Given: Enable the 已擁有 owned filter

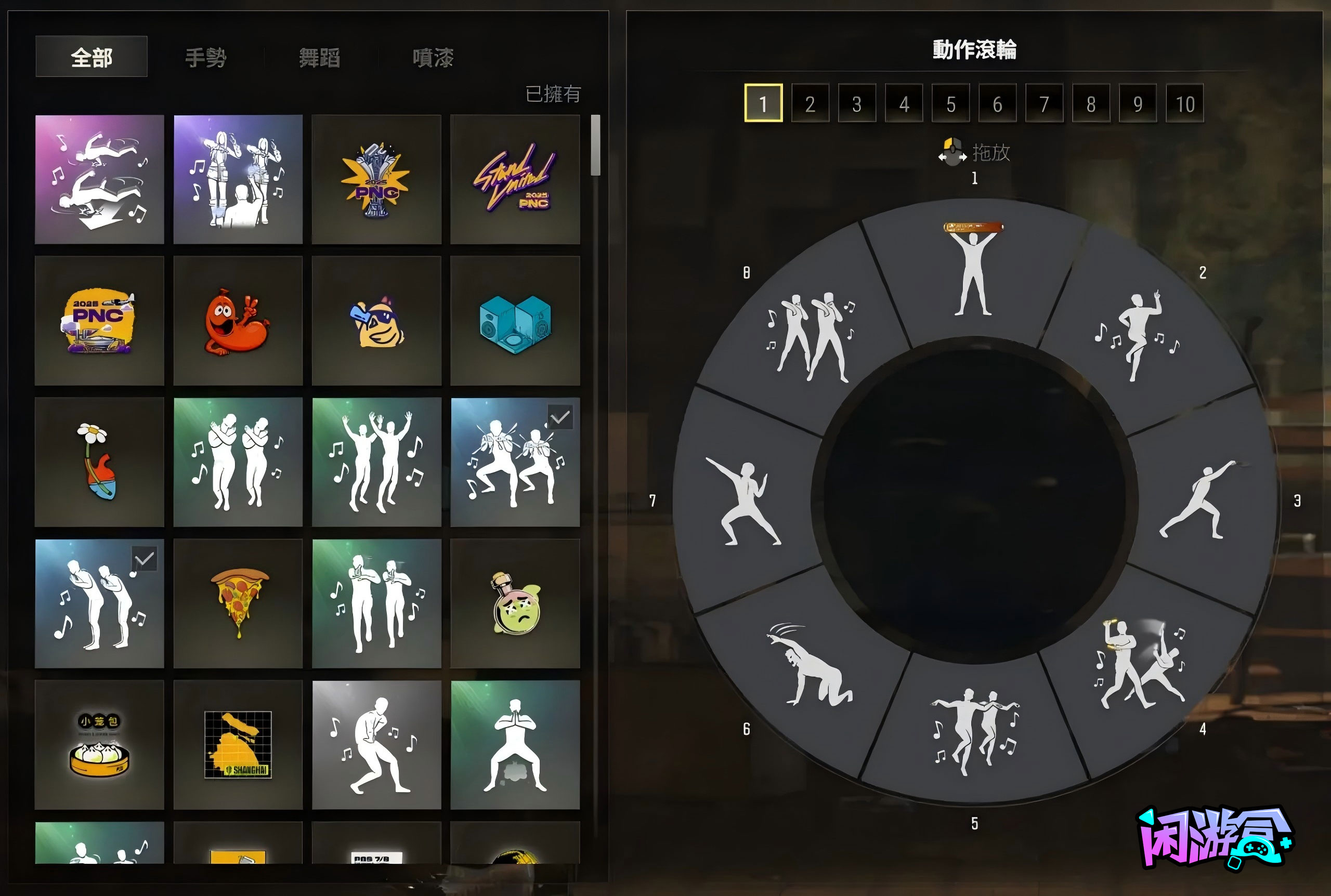Looking at the screenshot, I should tap(553, 94).
